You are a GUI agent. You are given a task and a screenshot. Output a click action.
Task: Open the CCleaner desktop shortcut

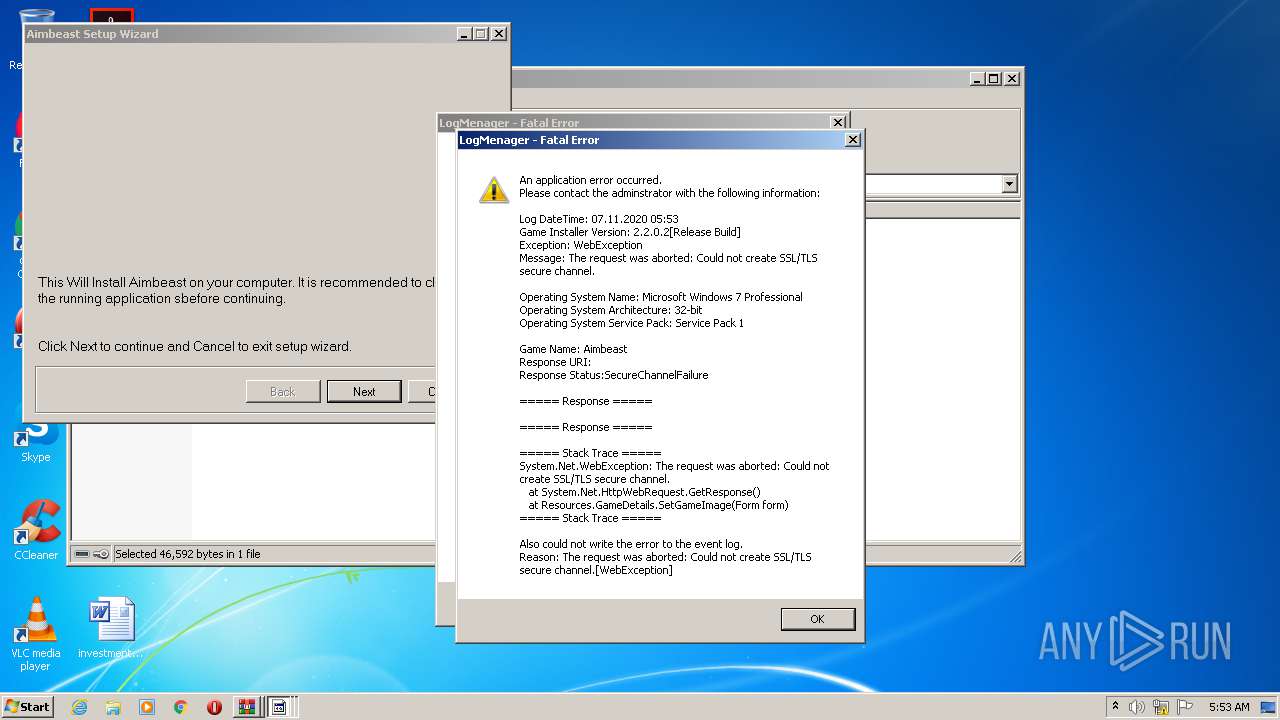click(36, 530)
